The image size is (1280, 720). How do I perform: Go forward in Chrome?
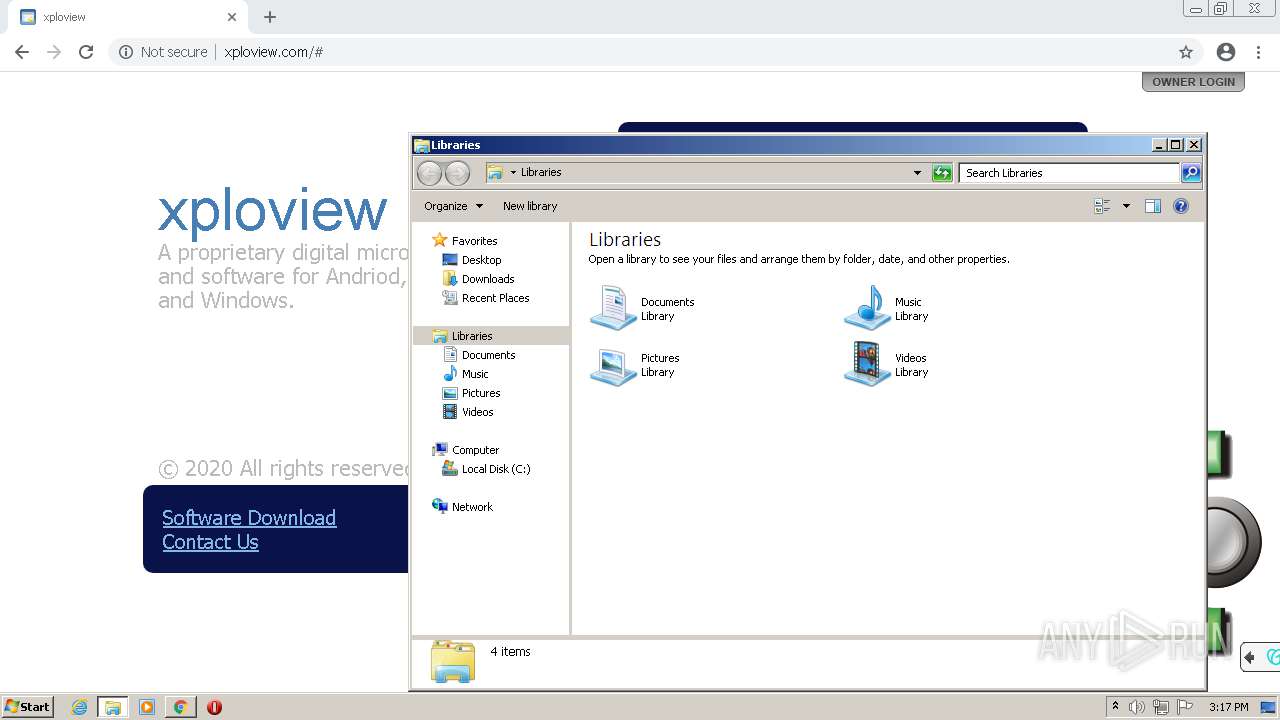point(54,52)
